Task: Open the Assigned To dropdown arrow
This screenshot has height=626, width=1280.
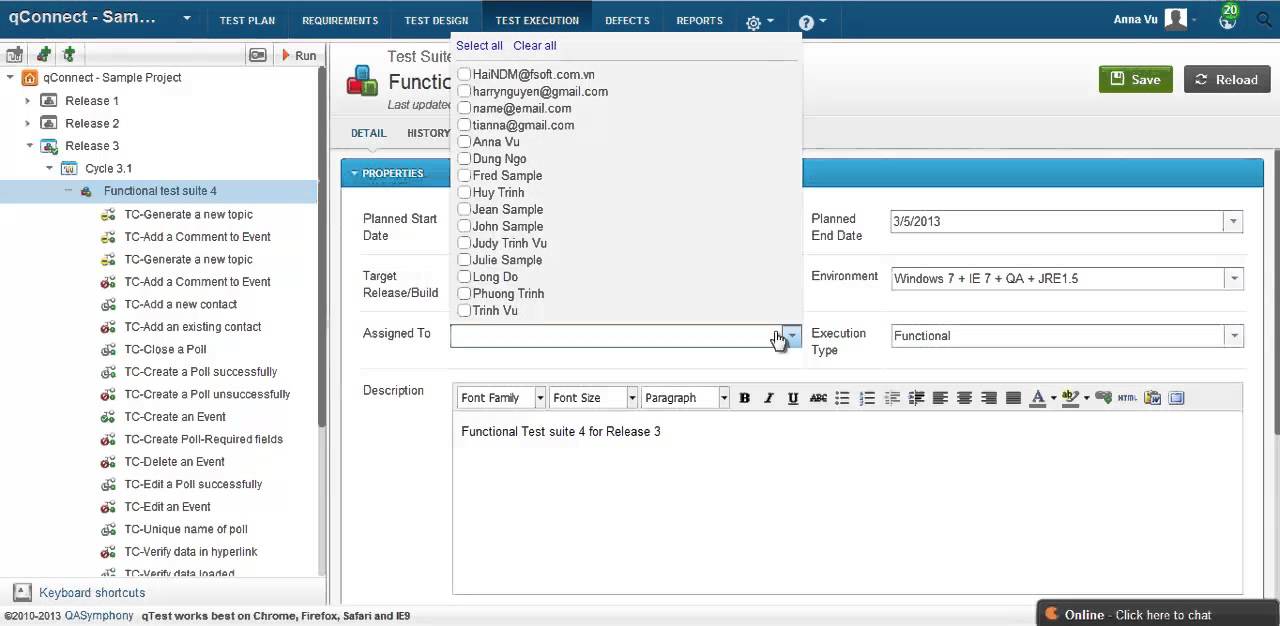Action: 792,336
